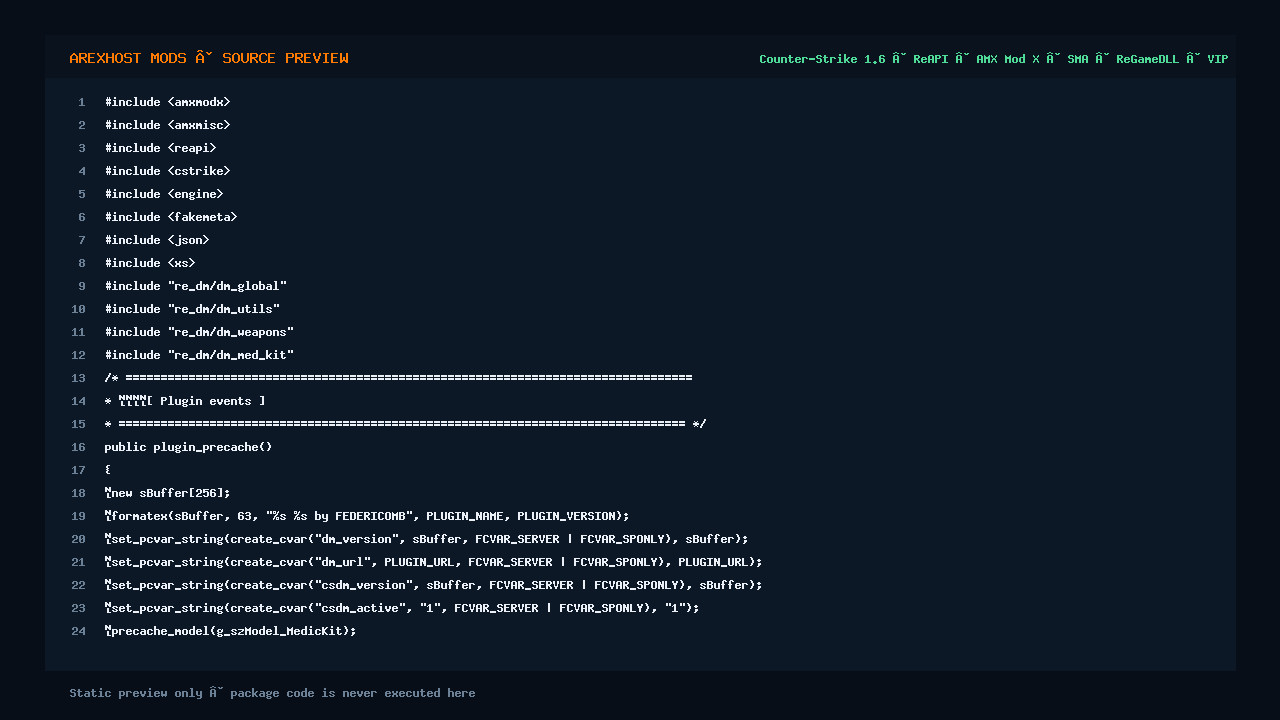The width and height of the screenshot is (1280, 720).
Task: Click the formatex(sBuffer, 63 ...) line
Action: point(367,516)
